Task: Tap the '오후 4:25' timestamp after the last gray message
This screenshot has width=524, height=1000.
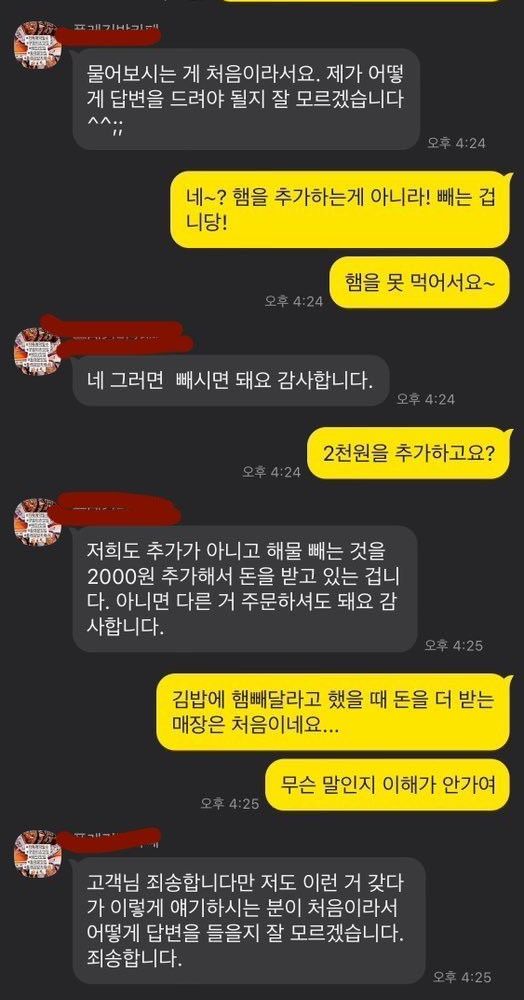Action: pos(462,976)
